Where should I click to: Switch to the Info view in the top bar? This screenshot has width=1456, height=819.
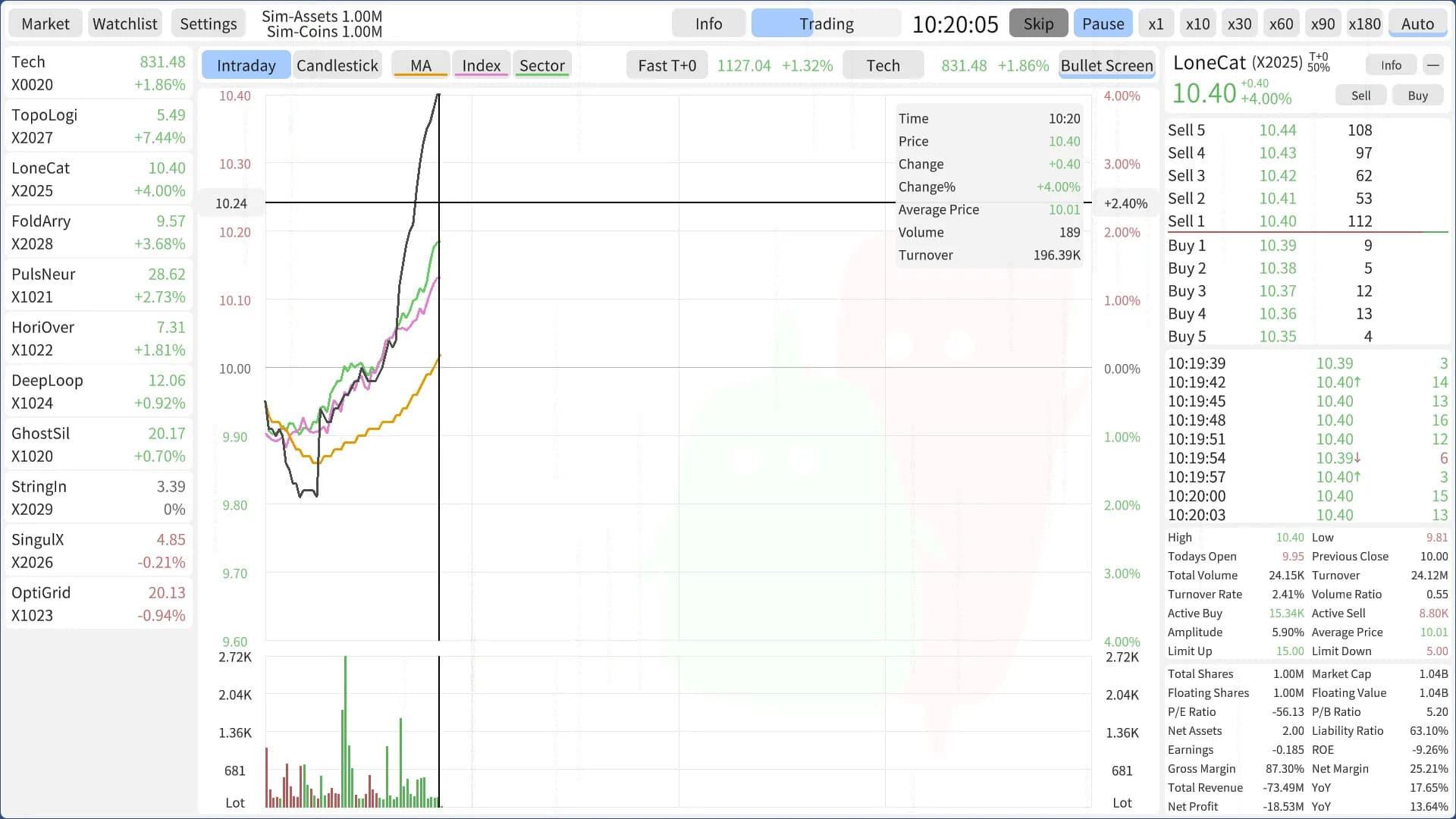709,24
